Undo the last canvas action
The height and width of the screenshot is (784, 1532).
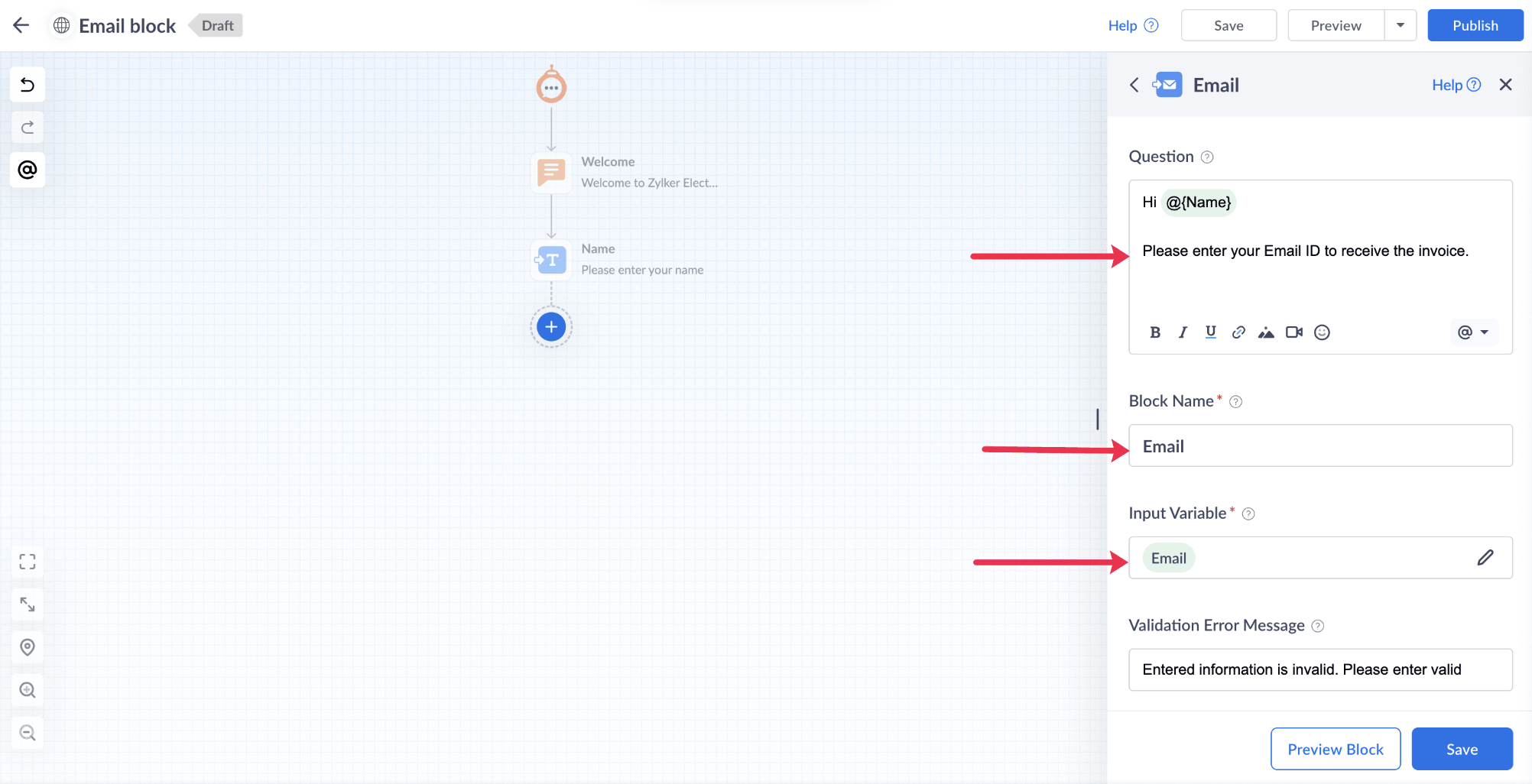pos(28,84)
